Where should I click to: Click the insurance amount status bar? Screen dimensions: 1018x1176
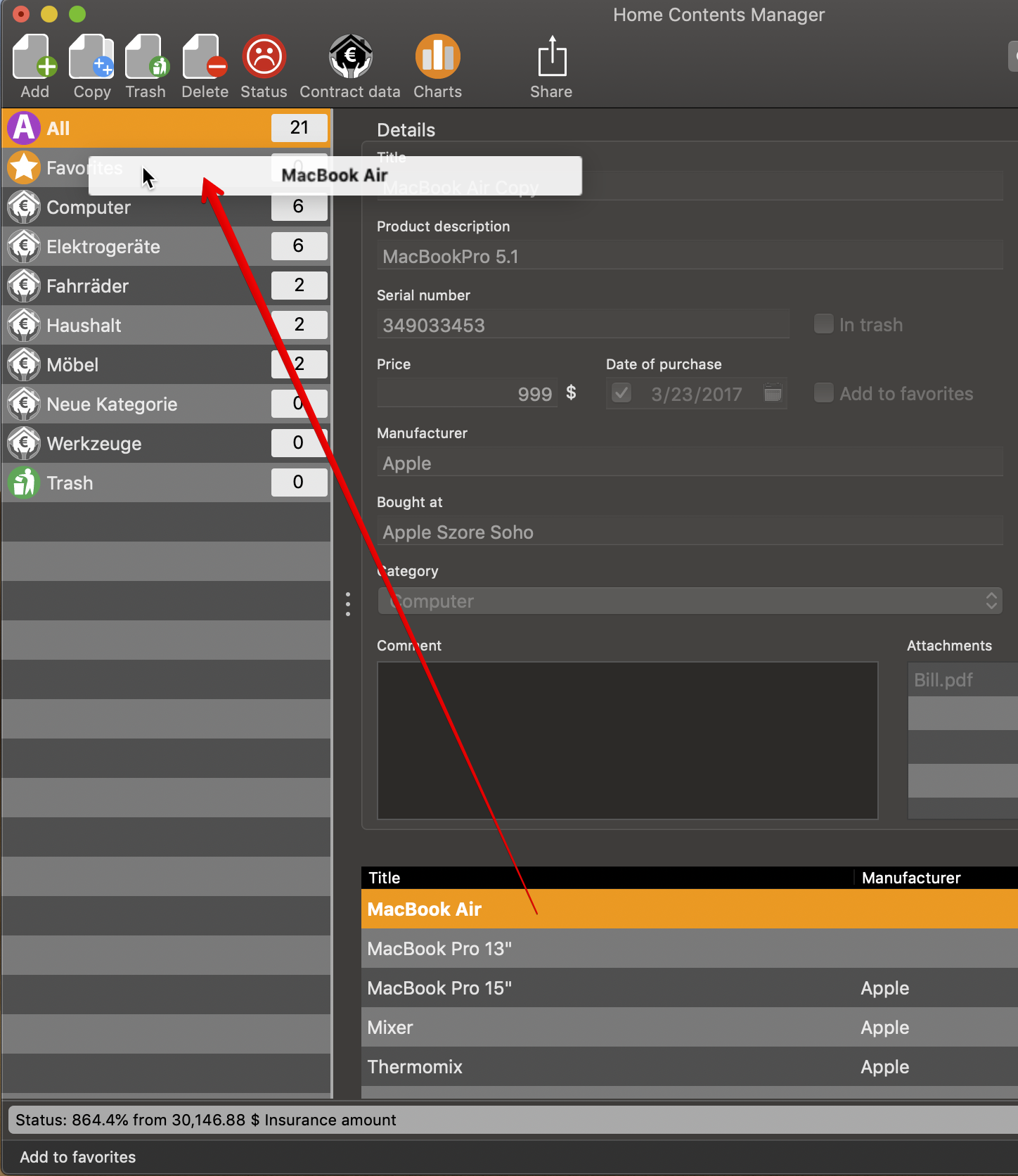tap(513, 1120)
